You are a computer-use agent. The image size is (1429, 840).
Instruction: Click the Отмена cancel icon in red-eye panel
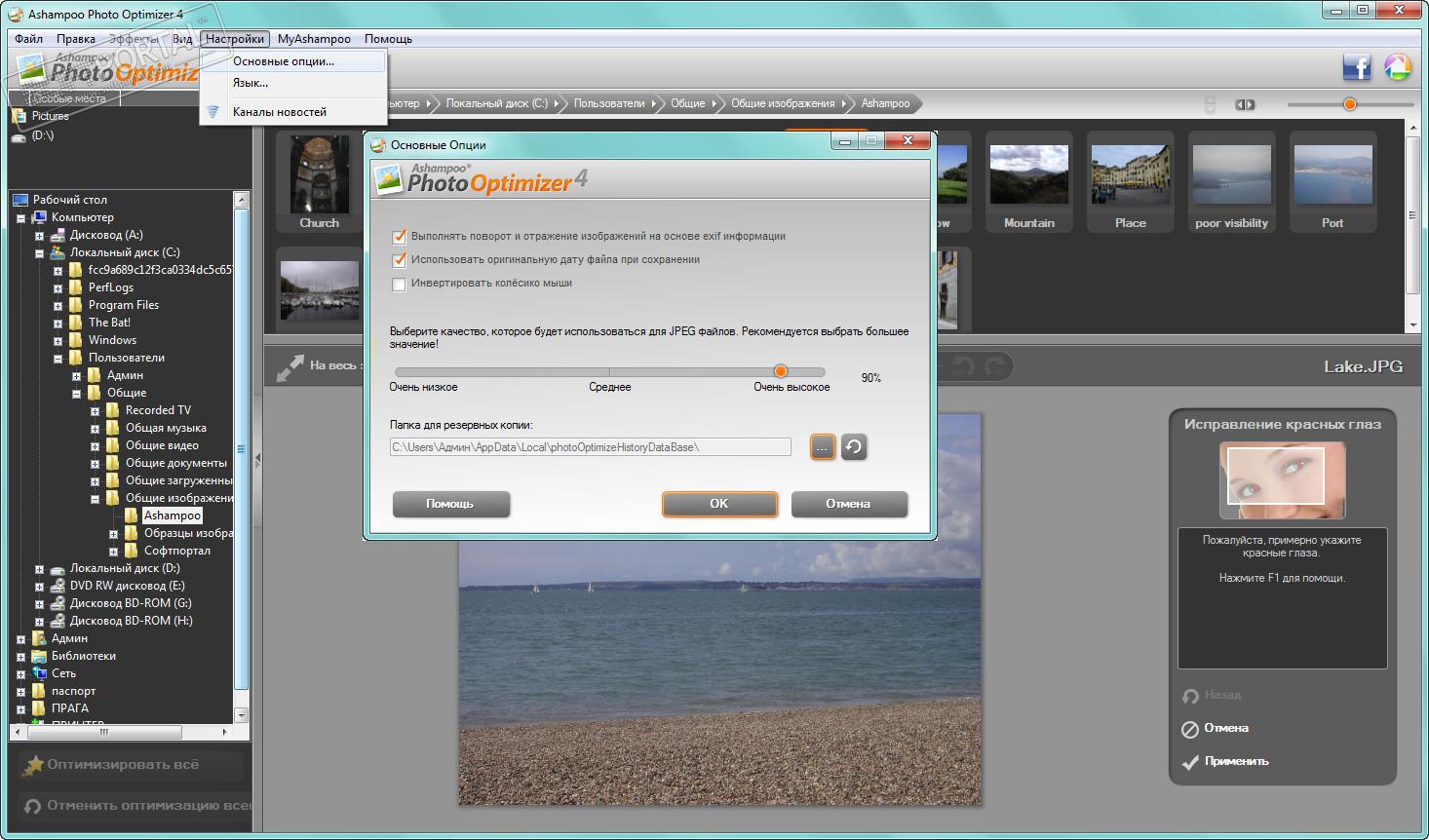click(x=1190, y=729)
